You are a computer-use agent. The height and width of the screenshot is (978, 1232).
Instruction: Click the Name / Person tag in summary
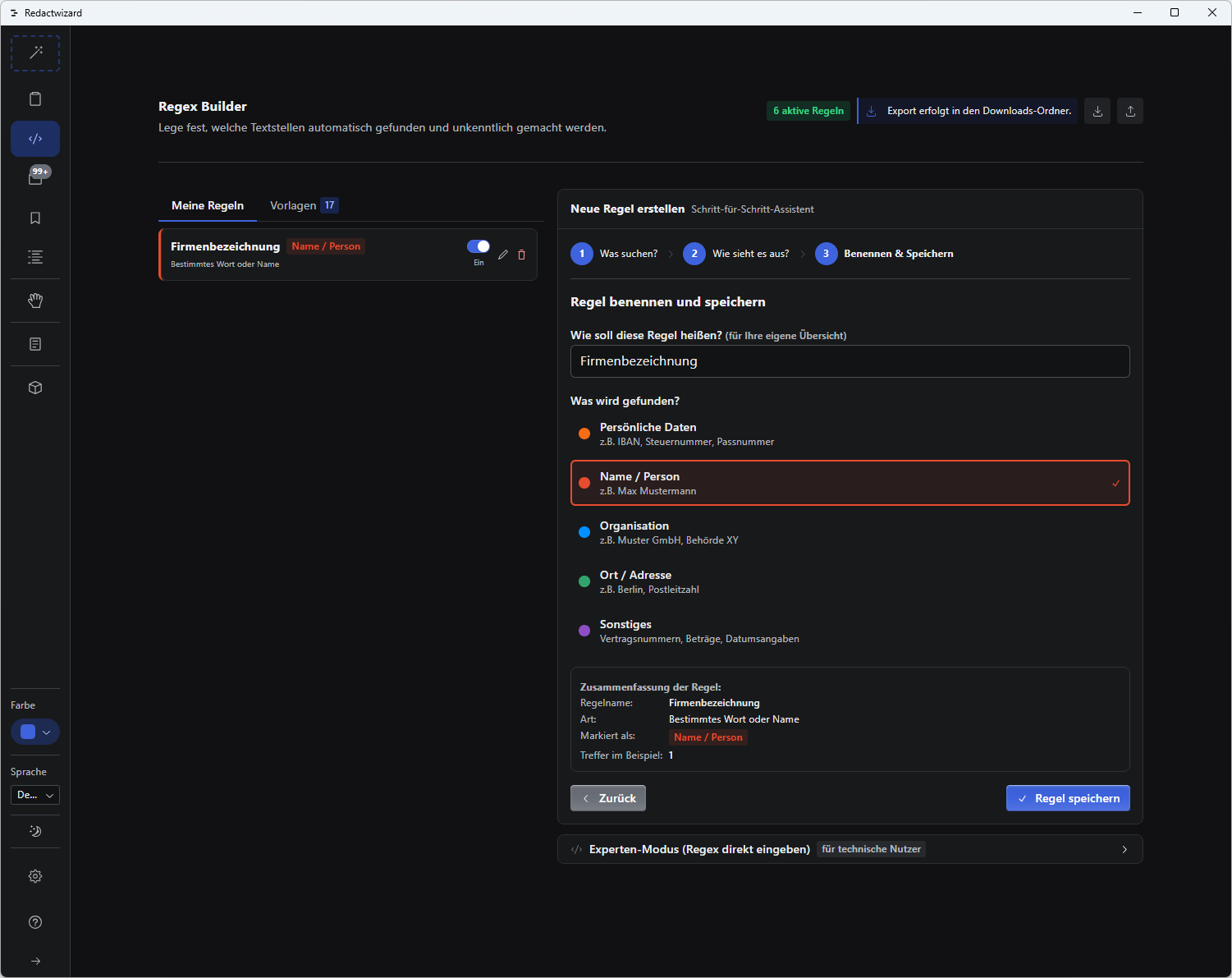point(708,737)
